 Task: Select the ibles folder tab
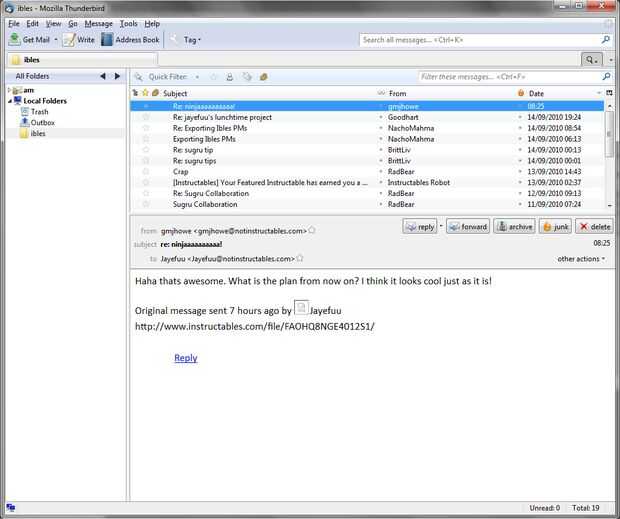pyautogui.click(x=82, y=60)
